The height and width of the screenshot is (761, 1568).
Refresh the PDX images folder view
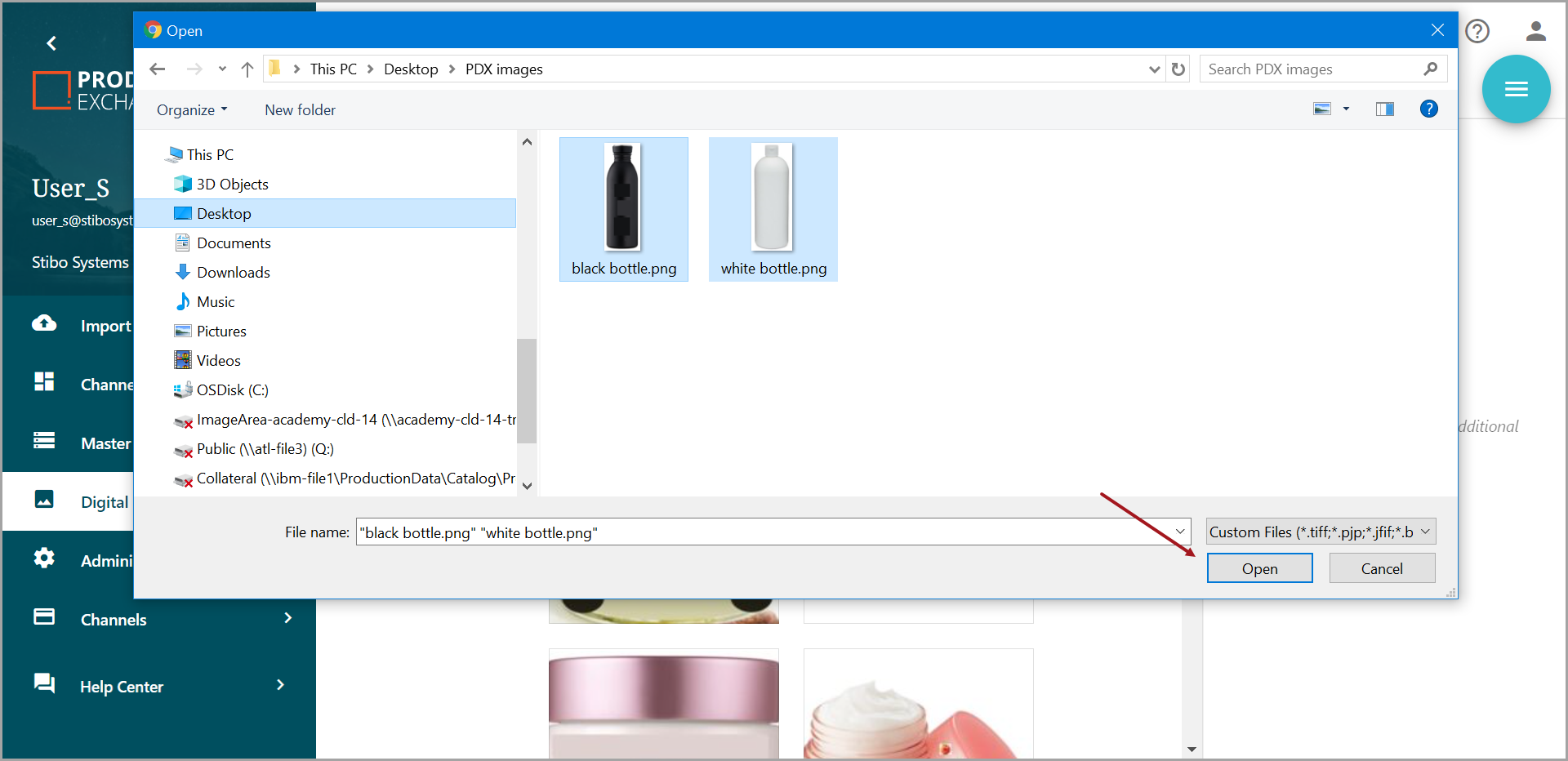pyautogui.click(x=1178, y=69)
